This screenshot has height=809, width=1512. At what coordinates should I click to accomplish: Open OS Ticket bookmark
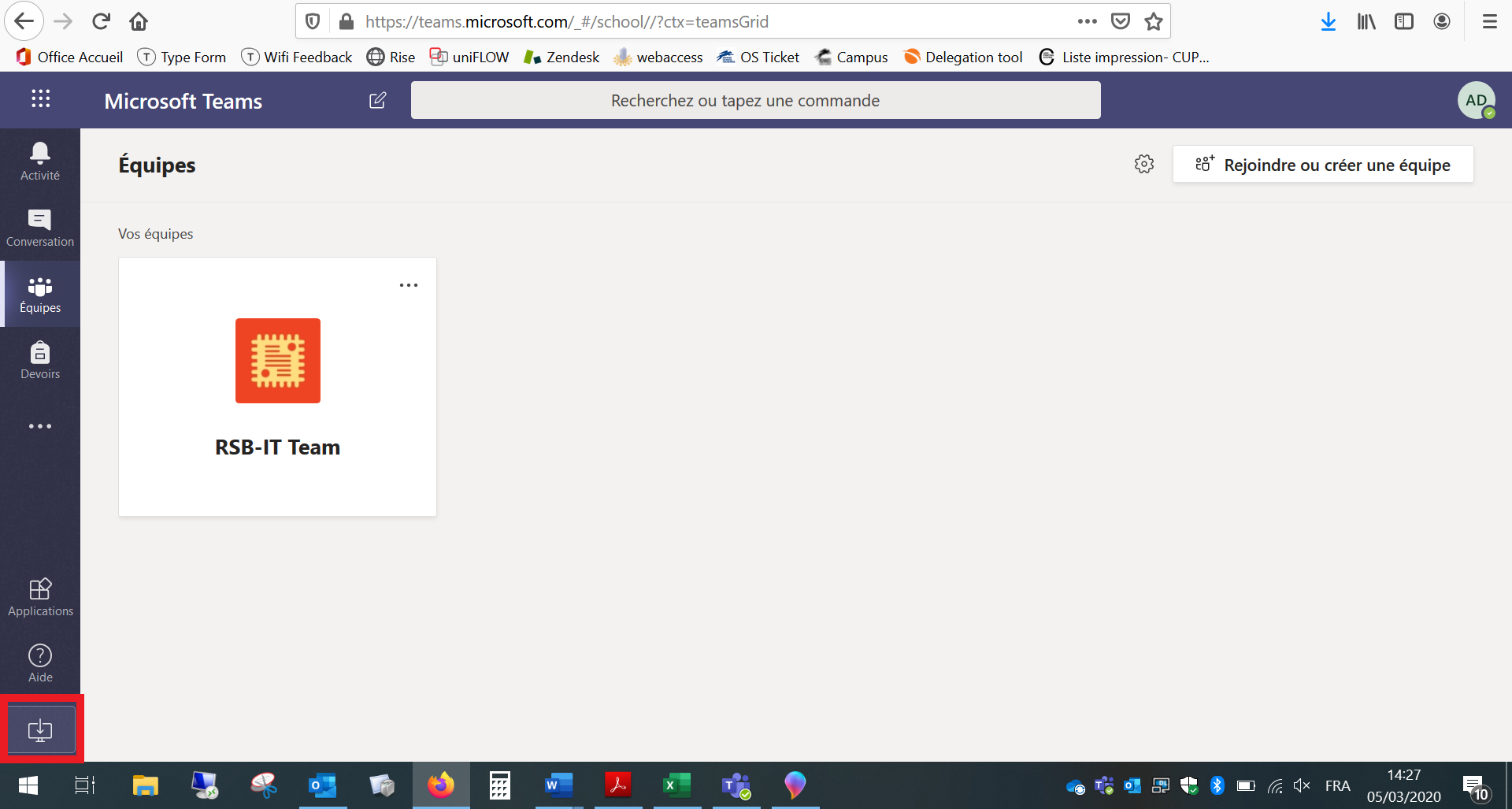[758, 57]
